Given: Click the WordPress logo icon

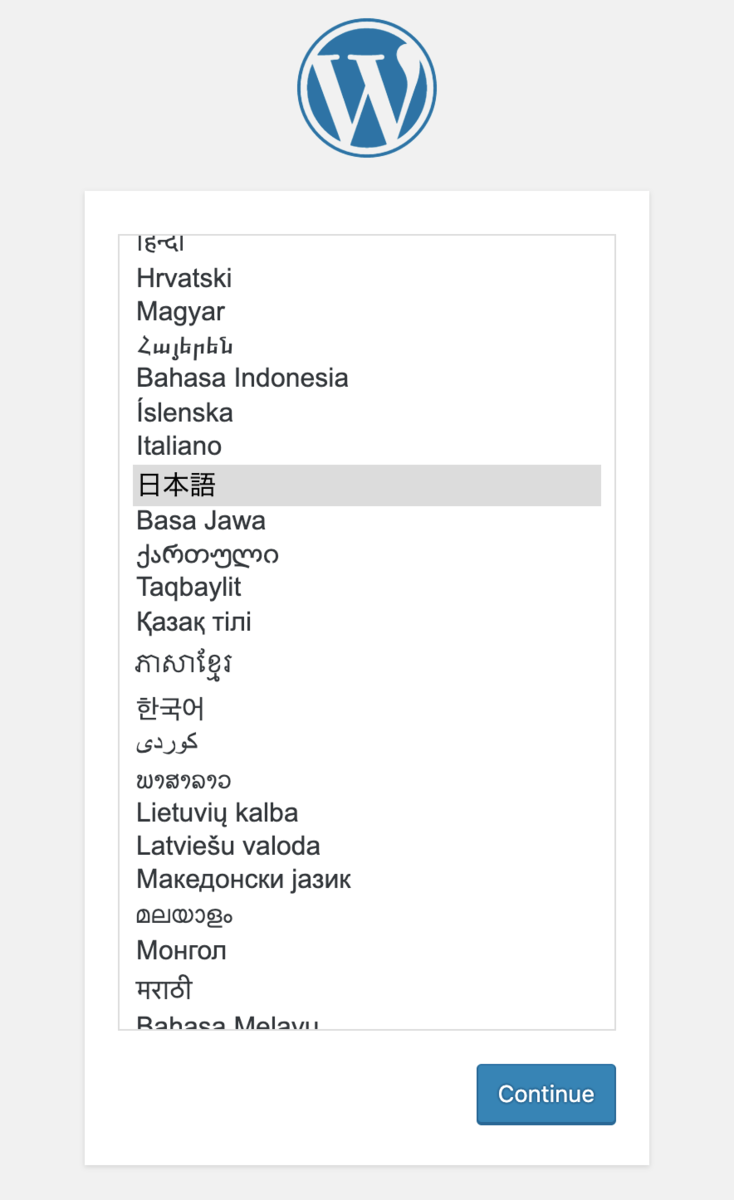Looking at the screenshot, I should [367, 88].
